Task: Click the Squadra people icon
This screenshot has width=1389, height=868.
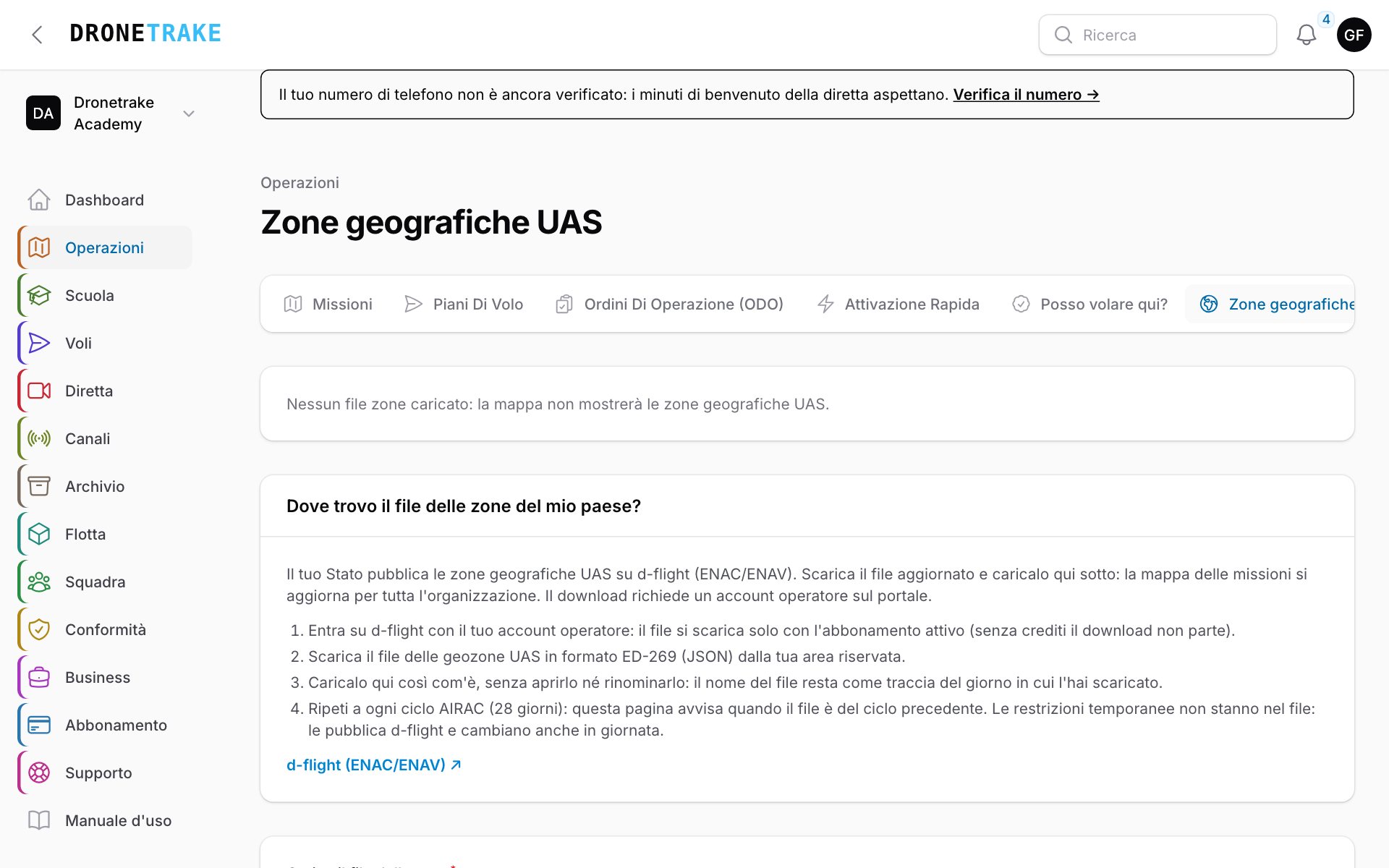Action: pos(39,582)
